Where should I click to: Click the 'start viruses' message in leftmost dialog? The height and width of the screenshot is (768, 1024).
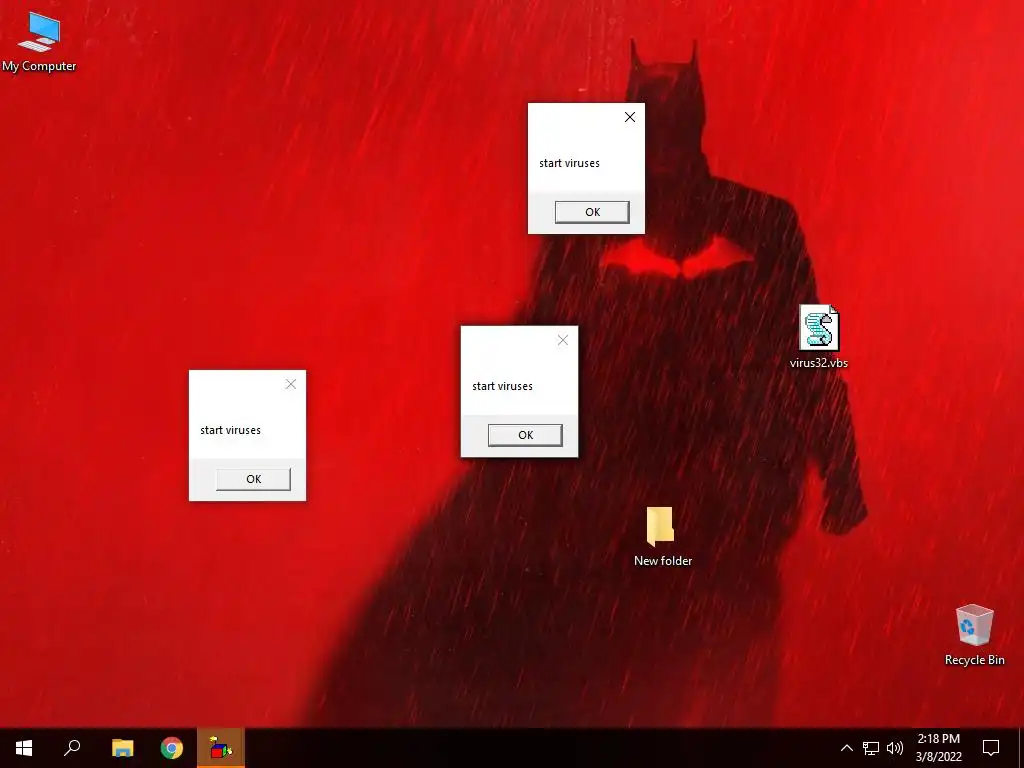[230, 430]
